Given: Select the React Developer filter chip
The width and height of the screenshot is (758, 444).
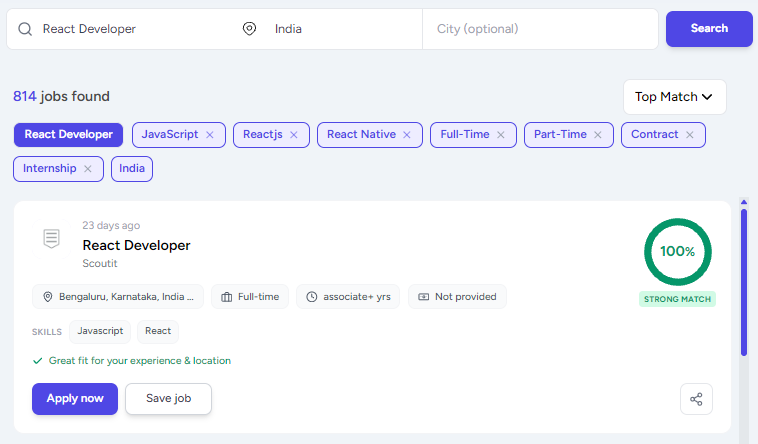Looking at the screenshot, I should [68, 135].
